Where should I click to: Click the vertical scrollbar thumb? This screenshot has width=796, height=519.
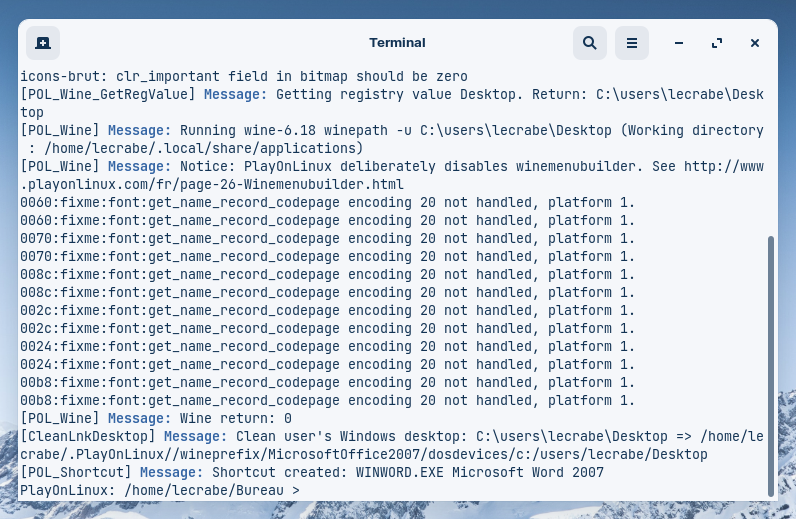771,366
